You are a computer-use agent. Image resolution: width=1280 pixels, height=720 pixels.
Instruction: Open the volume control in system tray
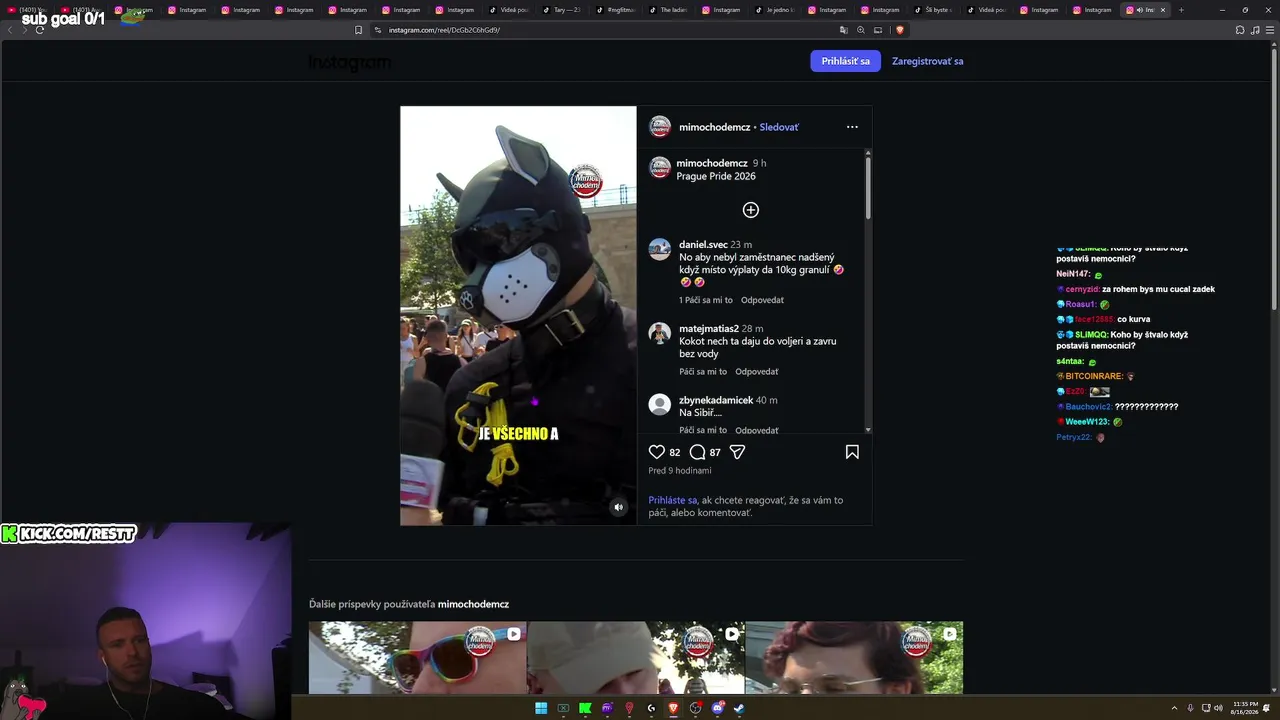(1218, 708)
